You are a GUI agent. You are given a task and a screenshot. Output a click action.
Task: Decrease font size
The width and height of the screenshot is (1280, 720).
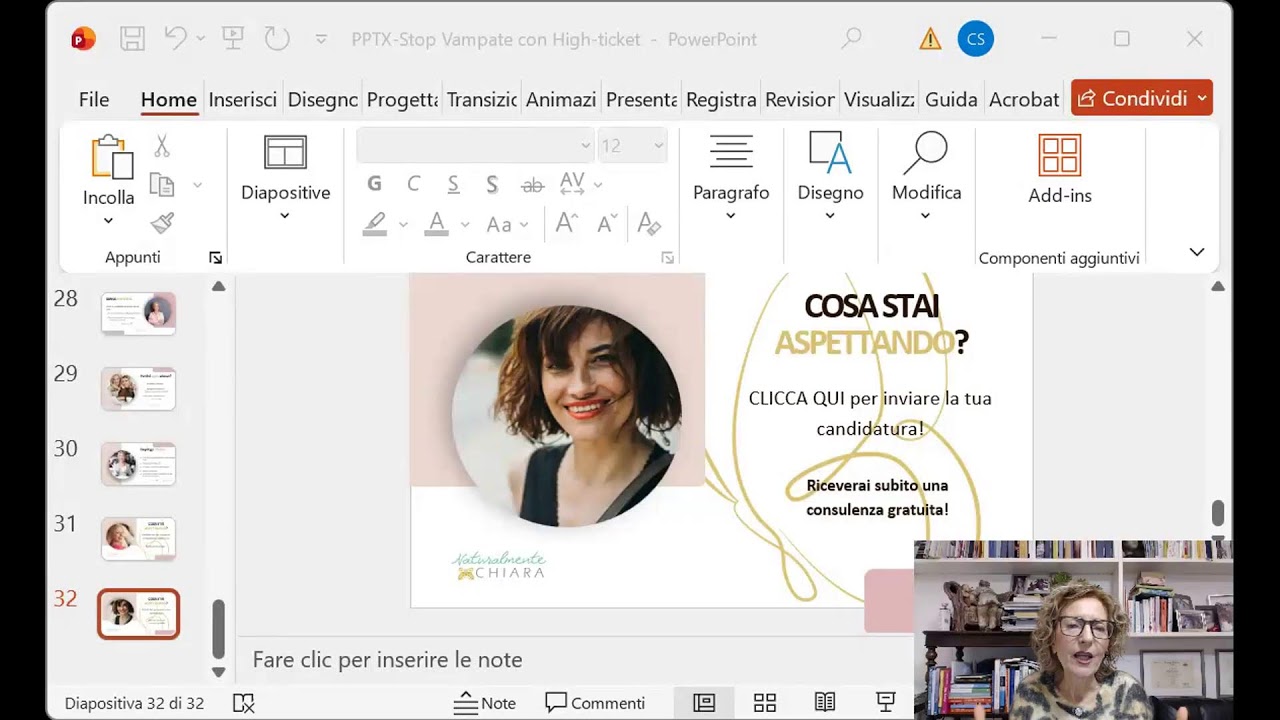[x=607, y=224]
